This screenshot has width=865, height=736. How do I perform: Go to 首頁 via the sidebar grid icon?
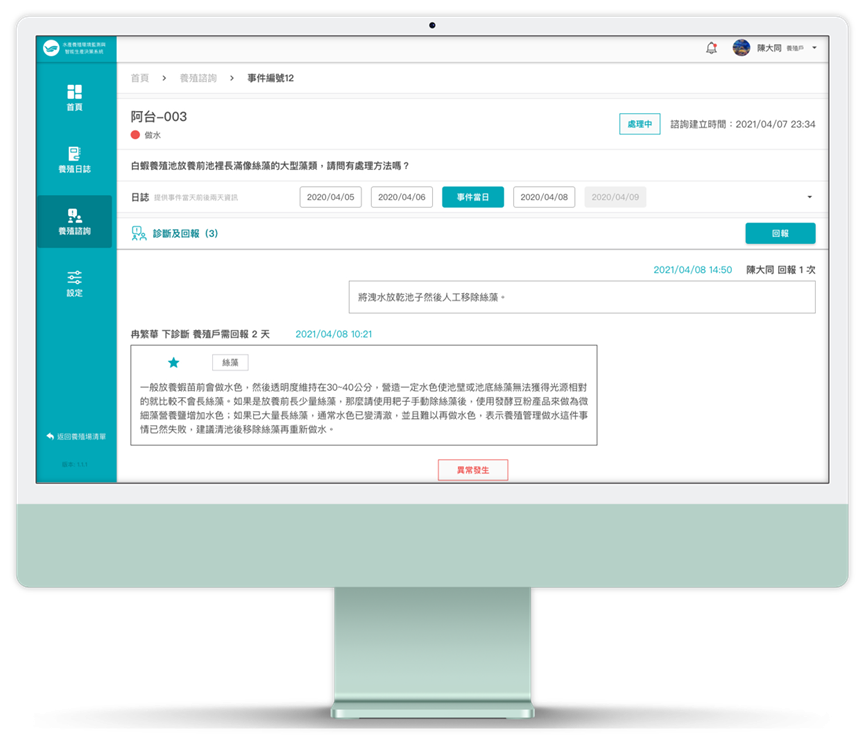click(x=75, y=92)
